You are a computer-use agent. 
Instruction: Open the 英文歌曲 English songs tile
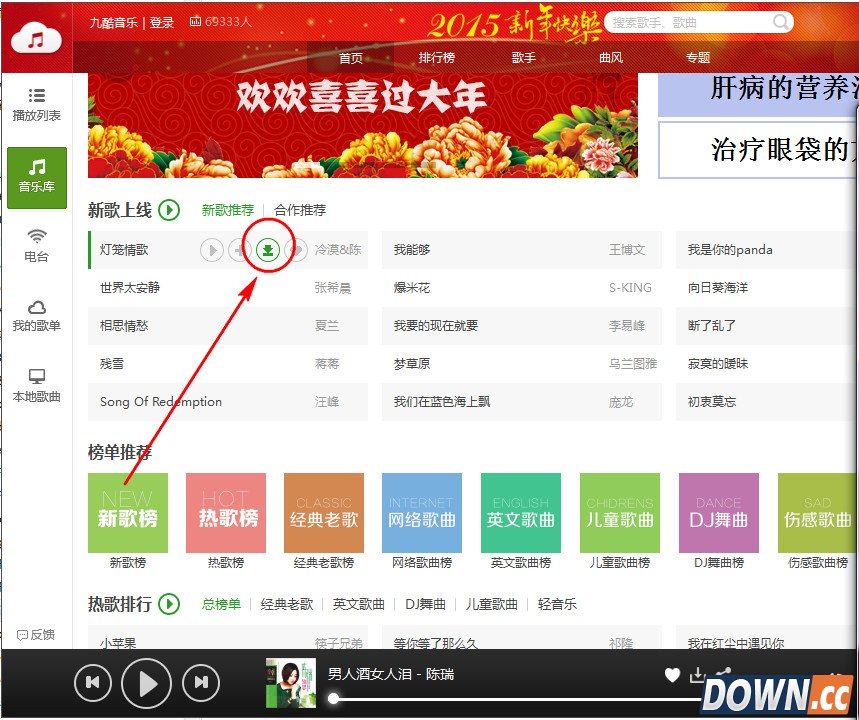pos(519,511)
